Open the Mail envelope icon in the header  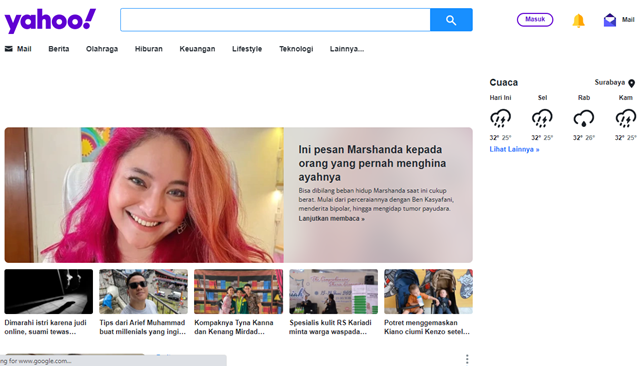[609, 20]
